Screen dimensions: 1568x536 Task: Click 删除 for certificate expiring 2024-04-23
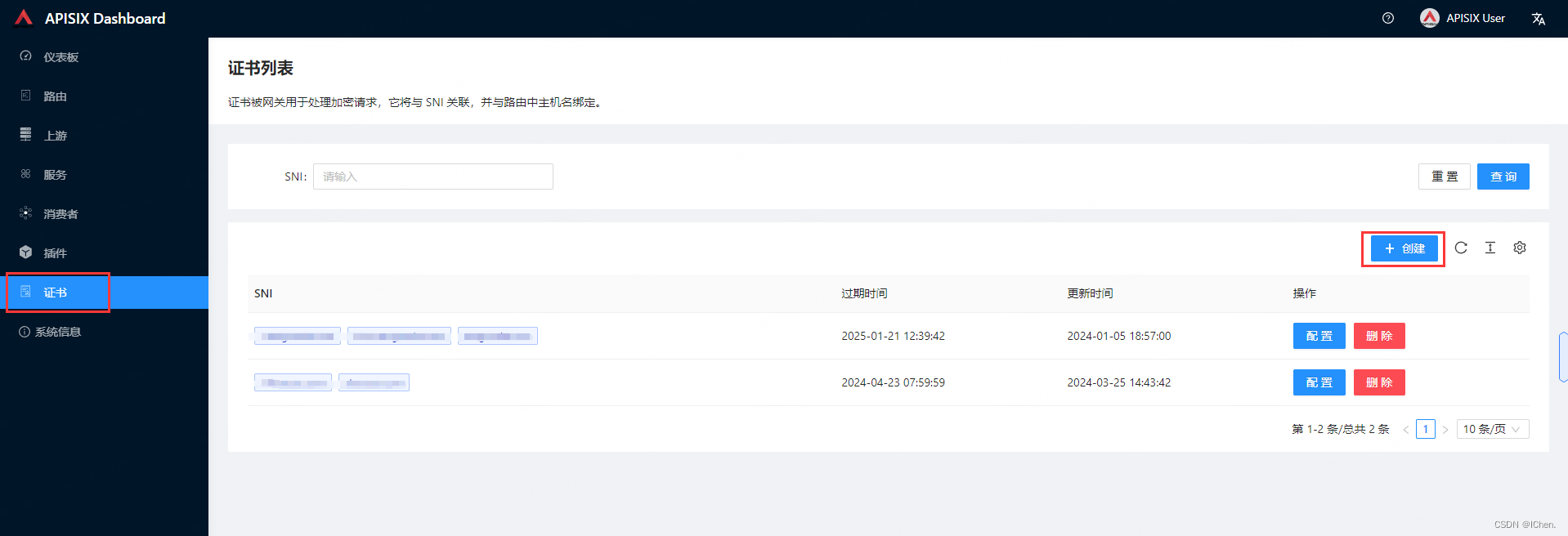[x=1379, y=382]
